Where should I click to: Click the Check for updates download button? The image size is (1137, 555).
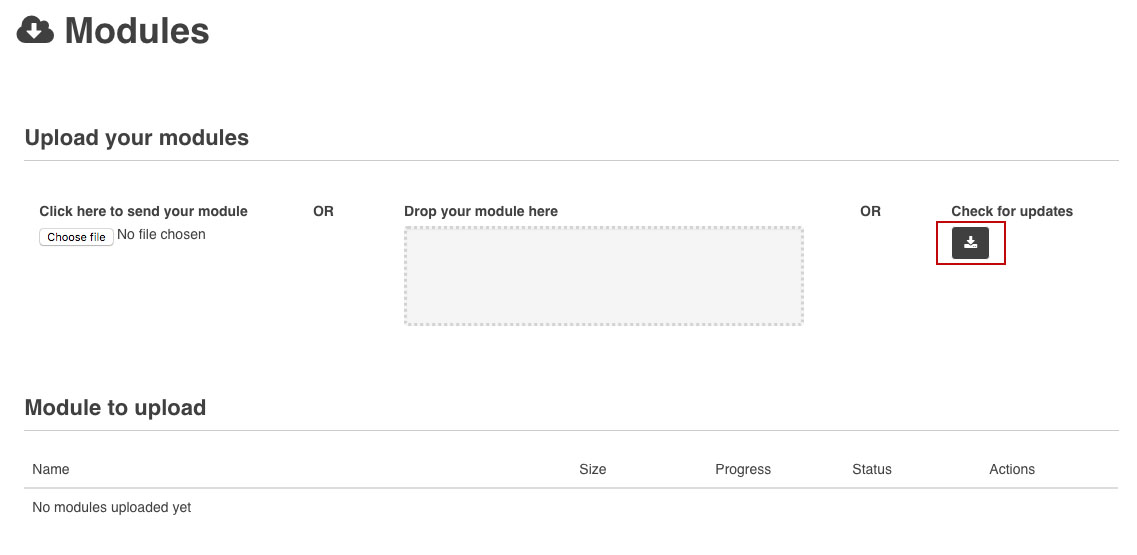[970, 243]
